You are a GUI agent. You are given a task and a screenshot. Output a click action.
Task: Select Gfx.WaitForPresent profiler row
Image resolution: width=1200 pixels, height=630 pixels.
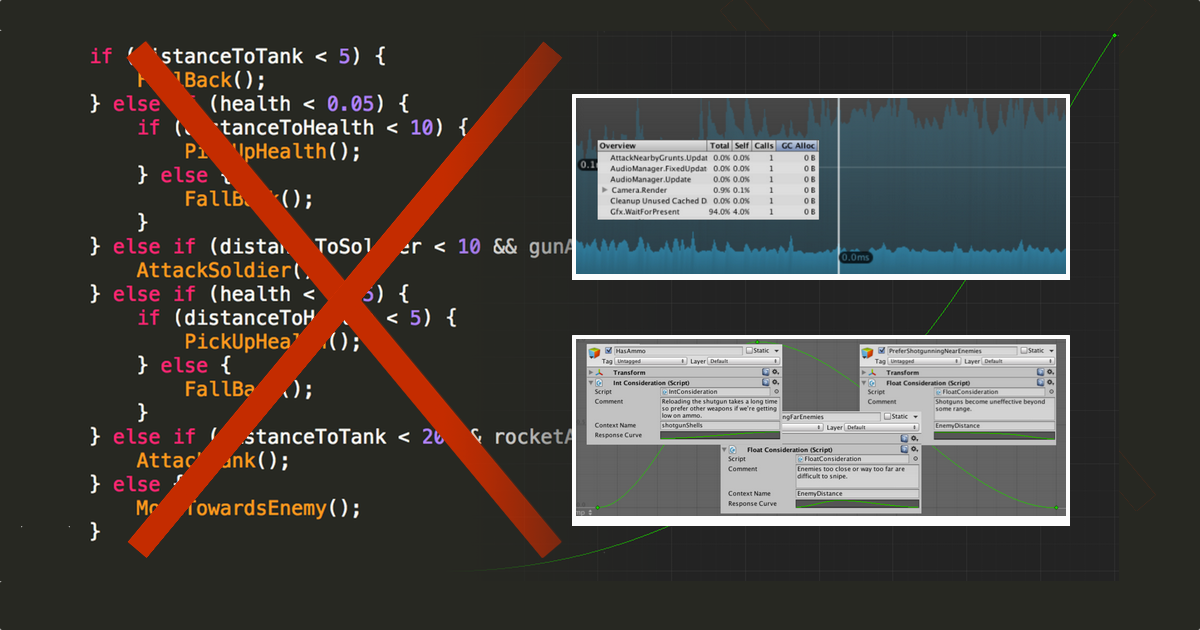708,212
